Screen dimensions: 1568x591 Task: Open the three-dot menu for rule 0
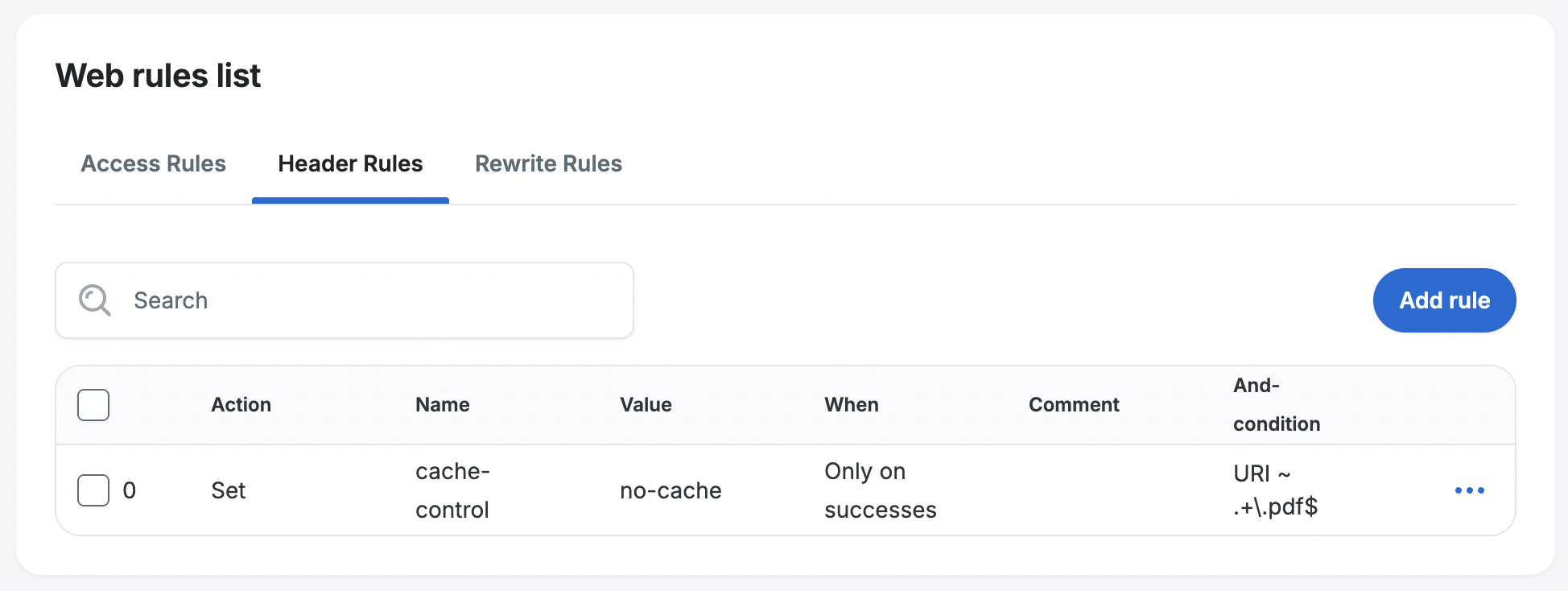pos(1469,490)
